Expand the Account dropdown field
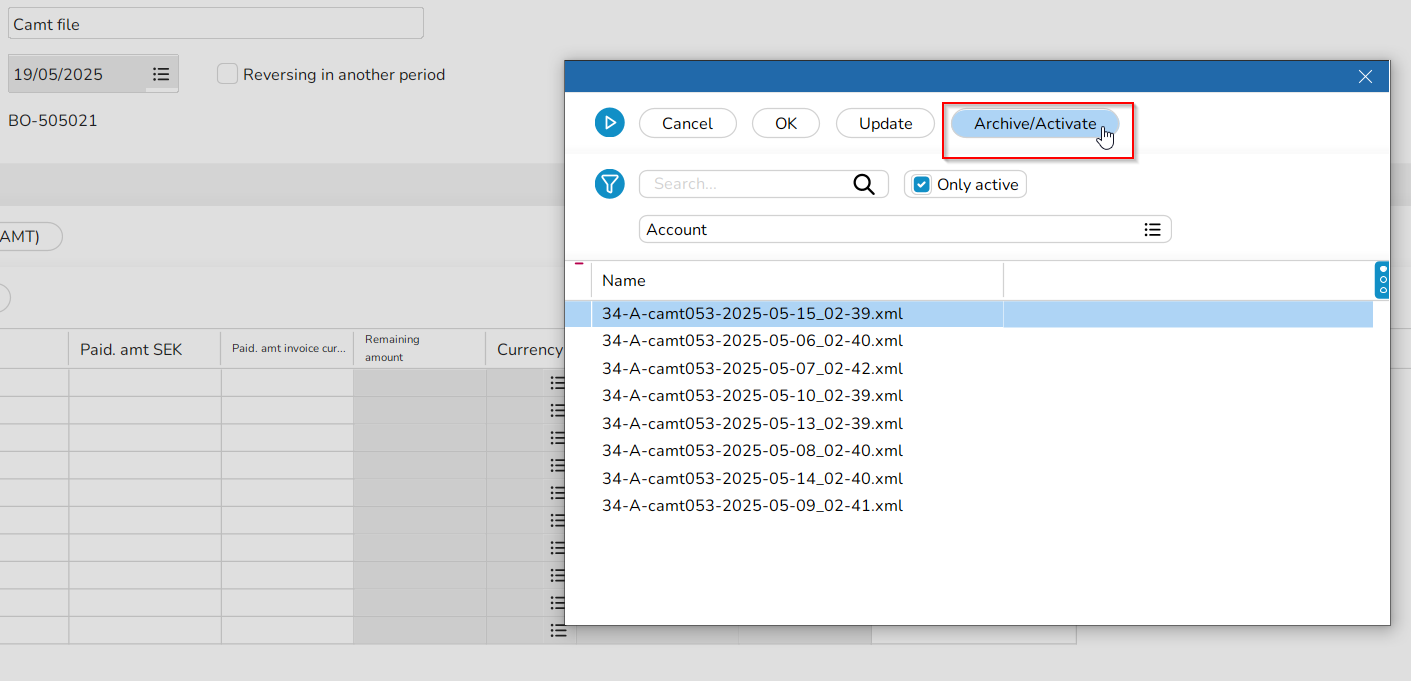Screen dimensions: 1411x681 (890, 230)
